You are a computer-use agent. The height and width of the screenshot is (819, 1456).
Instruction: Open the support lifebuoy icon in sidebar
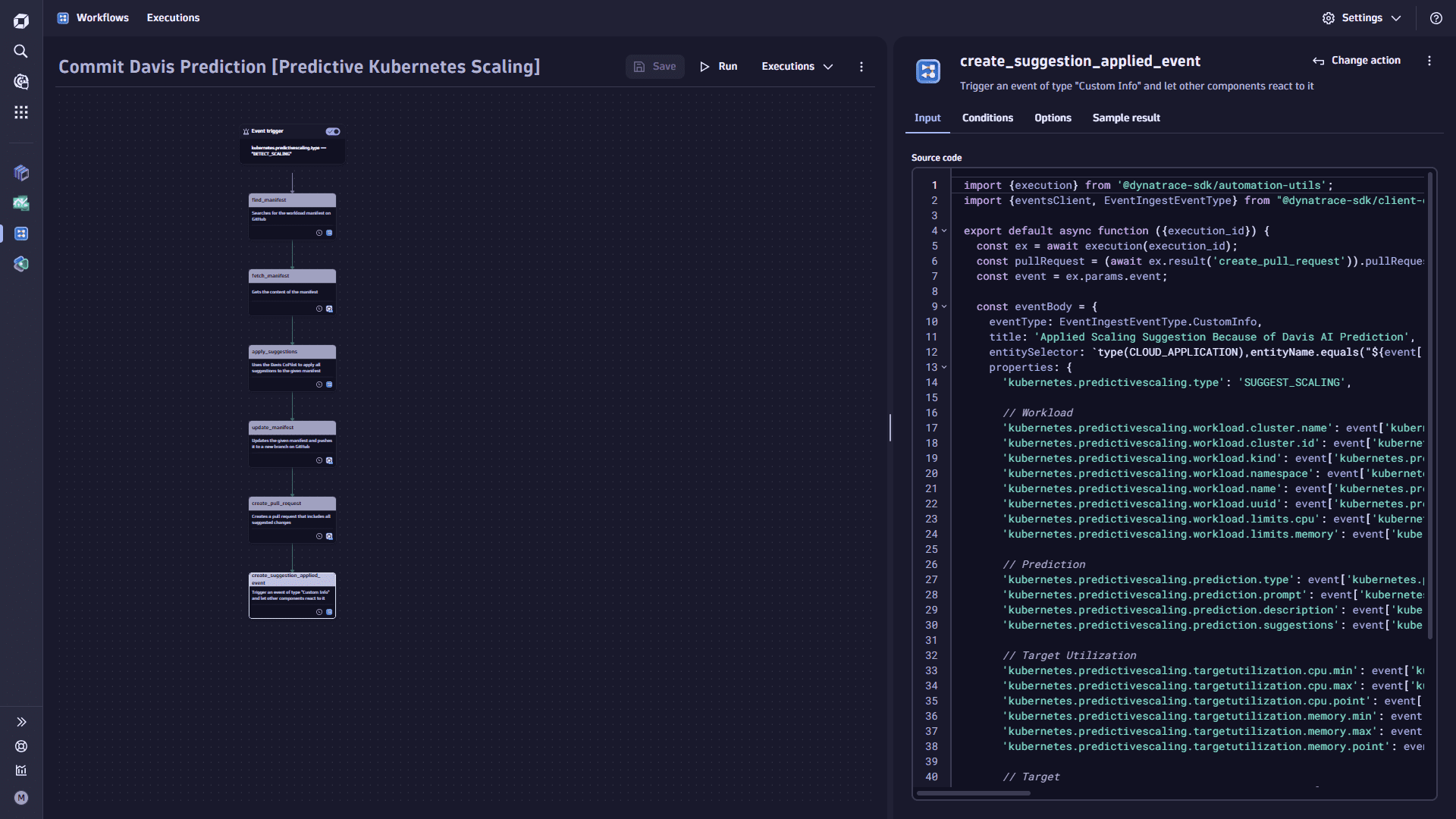click(21, 746)
